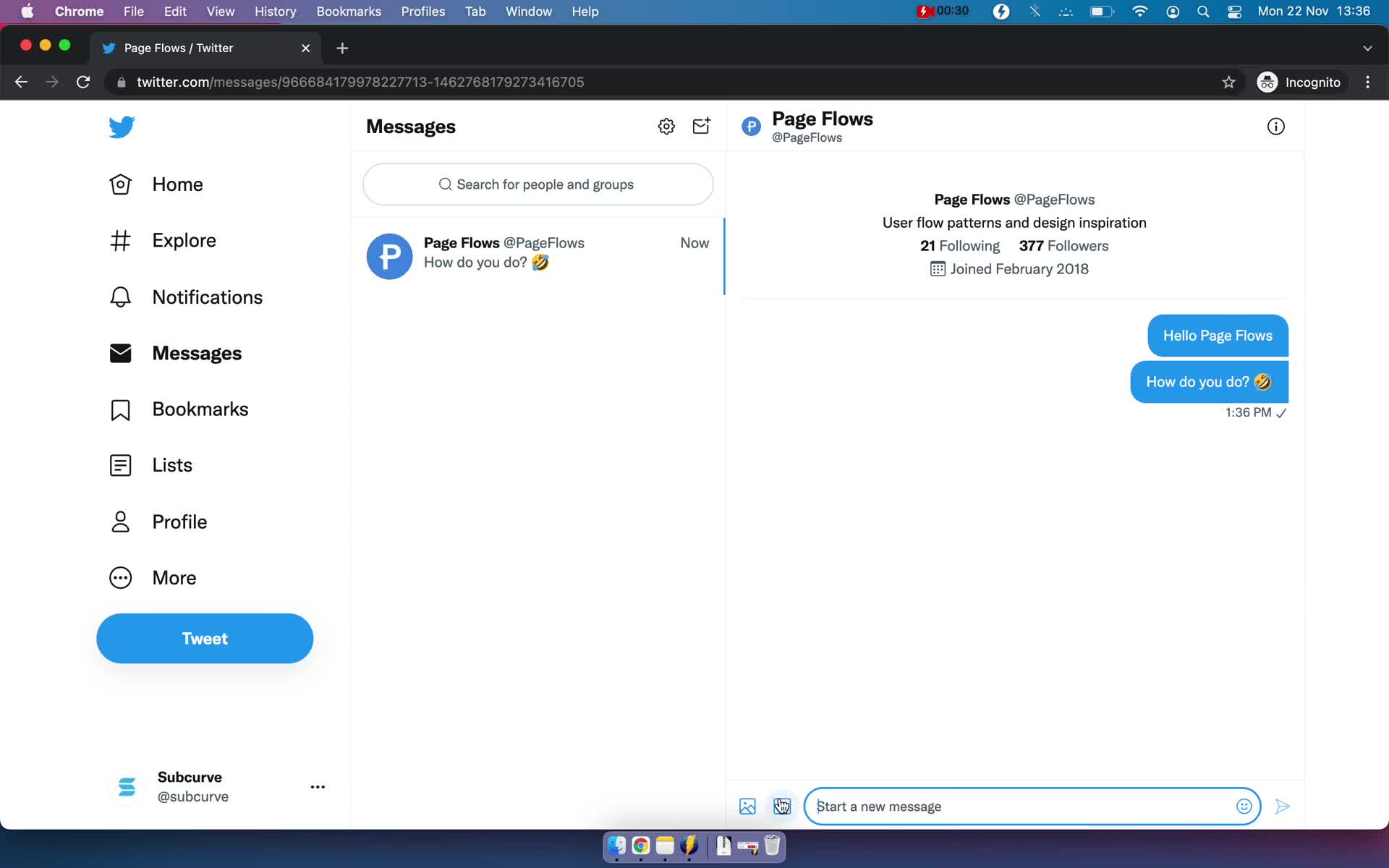Open the Chrome application menu
The height and width of the screenshot is (868, 1389).
[79, 12]
